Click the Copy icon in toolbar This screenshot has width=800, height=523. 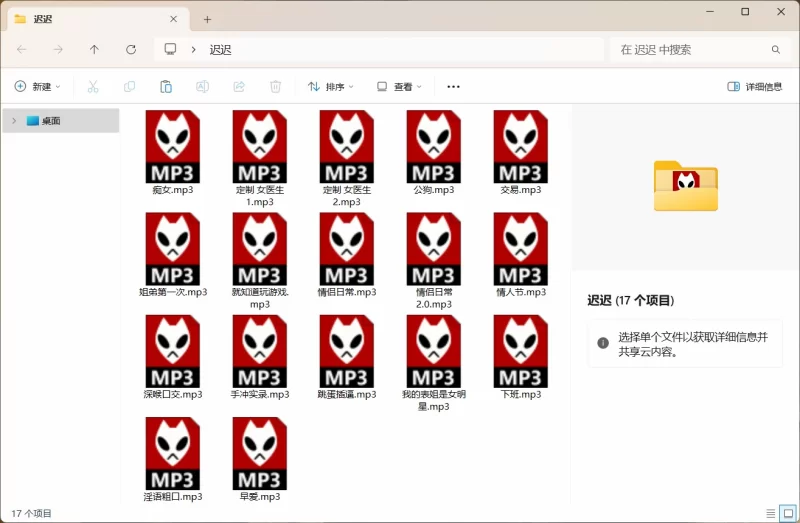tap(129, 87)
